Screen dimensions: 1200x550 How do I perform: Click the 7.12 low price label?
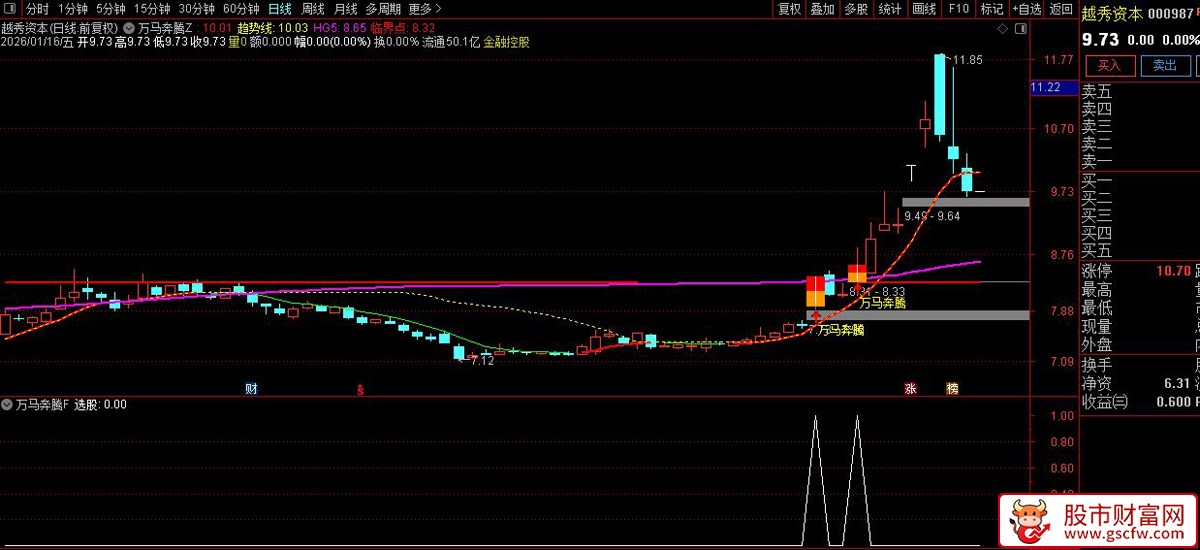pyautogui.click(x=482, y=361)
